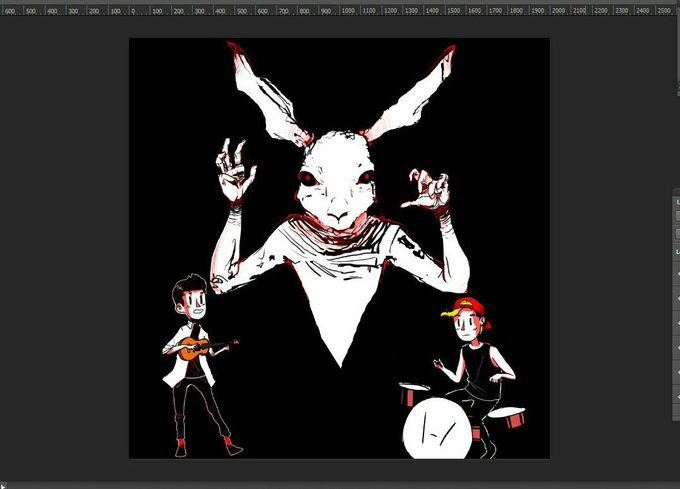Click the 1000 mark on the horizontal ruler
The width and height of the screenshot is (680, 489).
point(348,11)
